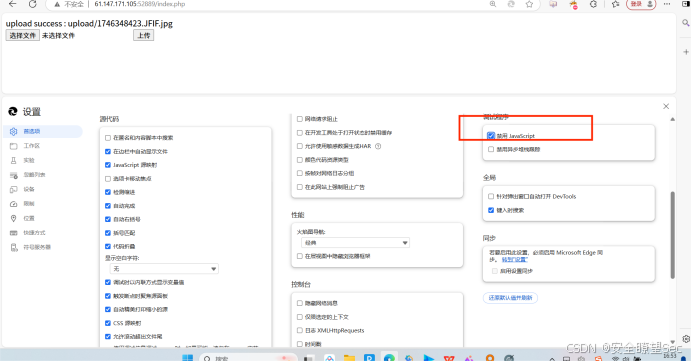The height and width of the screenshot is (362, 691).
Task: Select 首选项 in the settings sidebar
Action: tap(43, 131)
